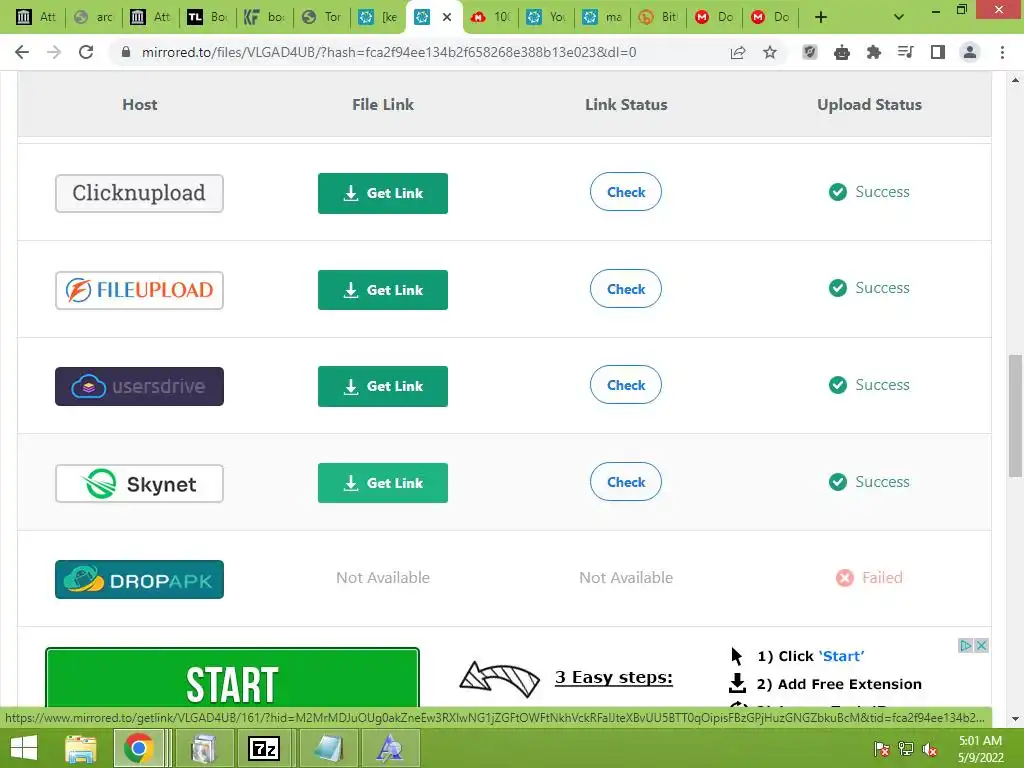Check link status for Skynet
The height and width of the screenshot is (768, 1024).
(x=626, y=482)
